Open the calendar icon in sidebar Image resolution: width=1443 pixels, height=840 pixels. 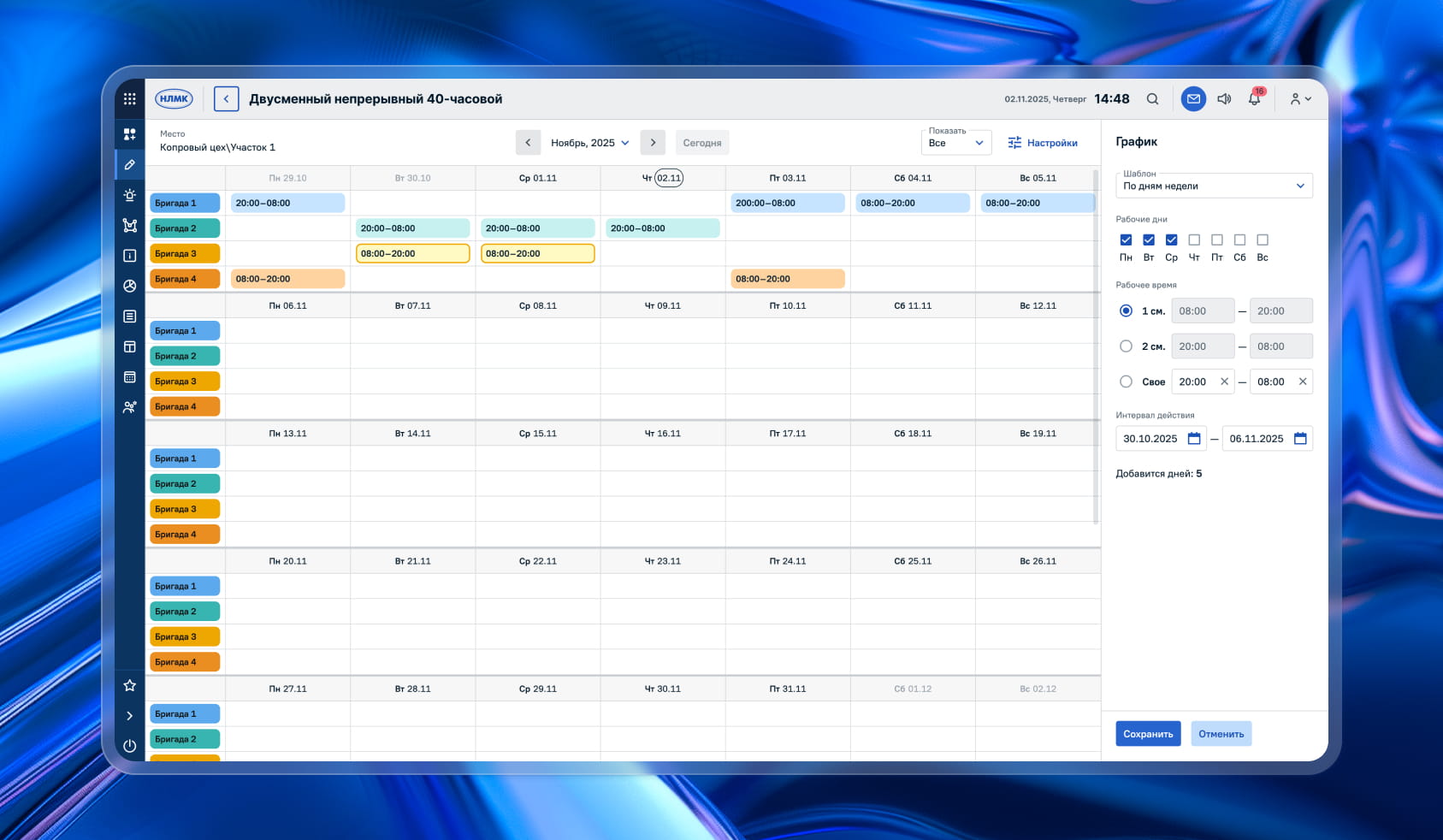click(x=130, y=377)
